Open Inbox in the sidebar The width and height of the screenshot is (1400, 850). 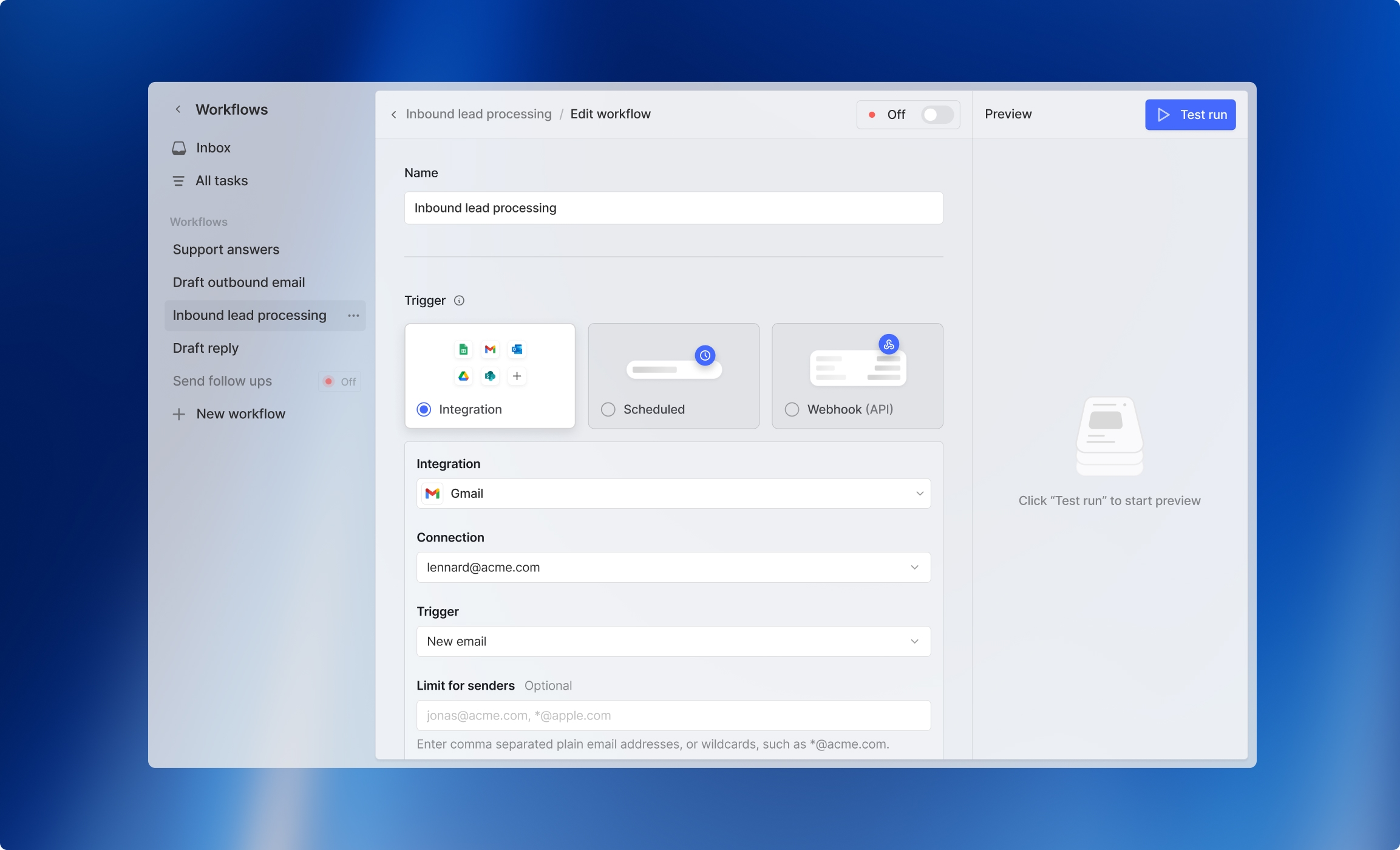click(x=212, y=148)
